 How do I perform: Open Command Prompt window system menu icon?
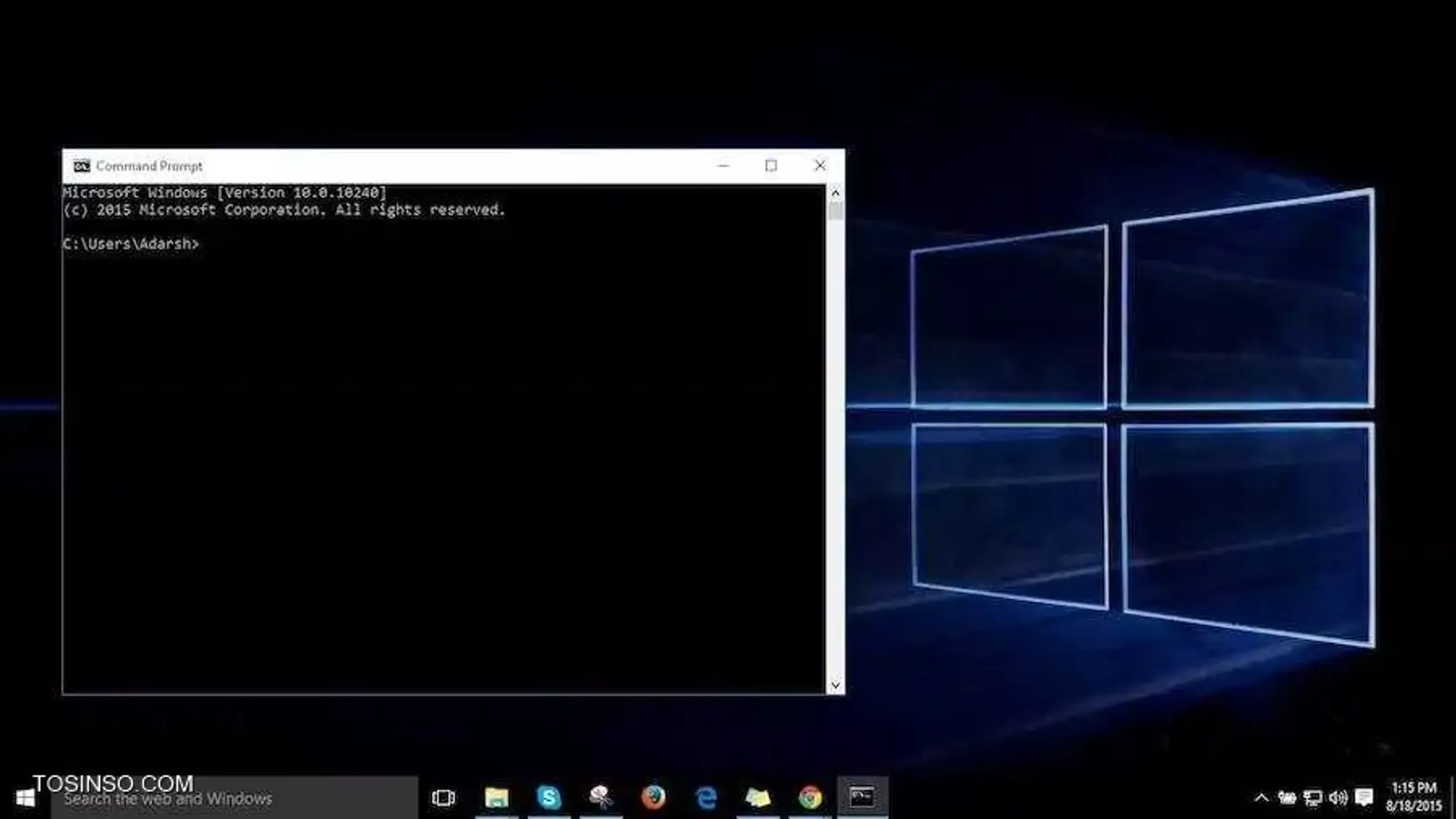pos(82,166)
